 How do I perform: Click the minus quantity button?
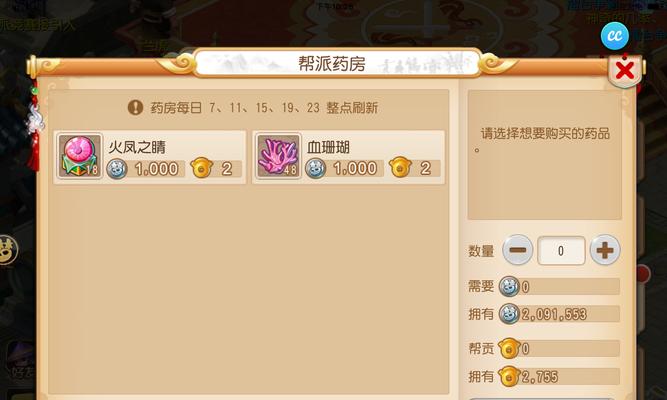pyautogui.click(x=517, y=250)
